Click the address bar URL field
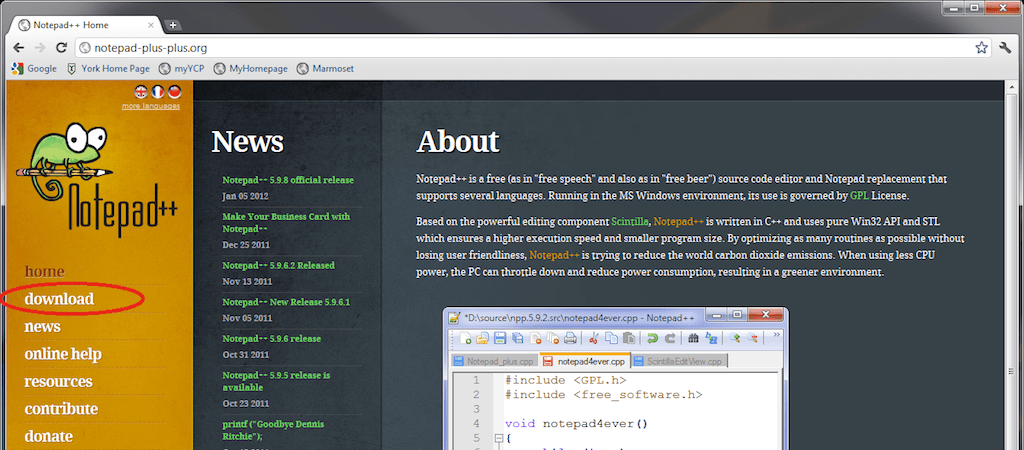Viewport: 1024px width, 450px height. (532, 48)
